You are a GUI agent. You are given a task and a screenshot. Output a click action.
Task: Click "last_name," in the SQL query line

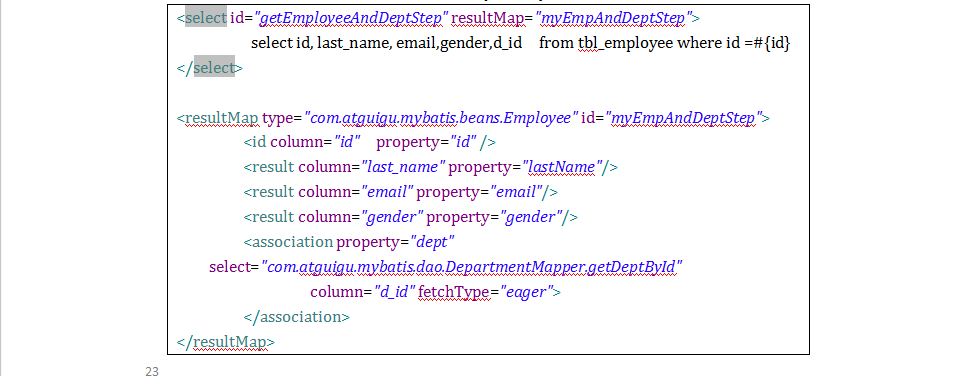pos(354,43)
